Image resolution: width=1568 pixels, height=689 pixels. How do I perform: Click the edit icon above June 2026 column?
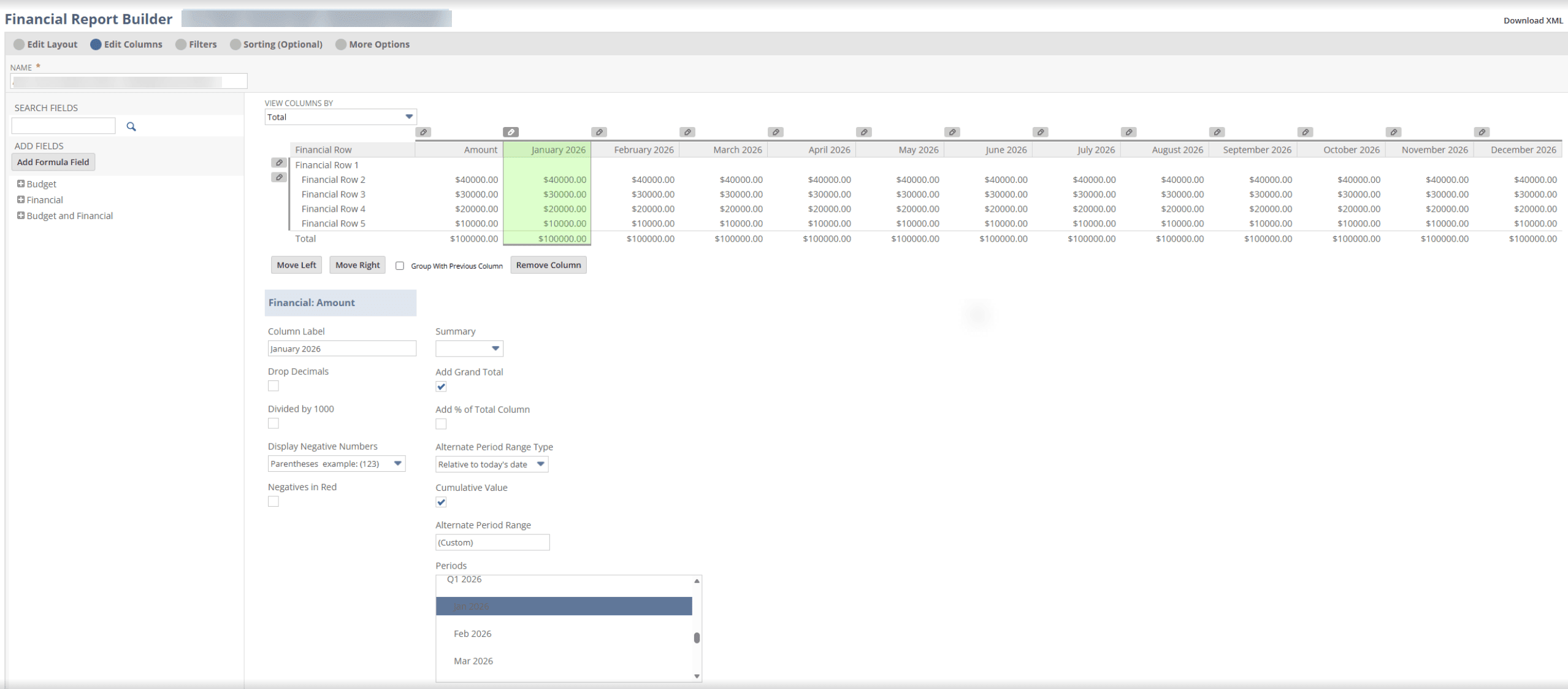click(x=952, y=132)
